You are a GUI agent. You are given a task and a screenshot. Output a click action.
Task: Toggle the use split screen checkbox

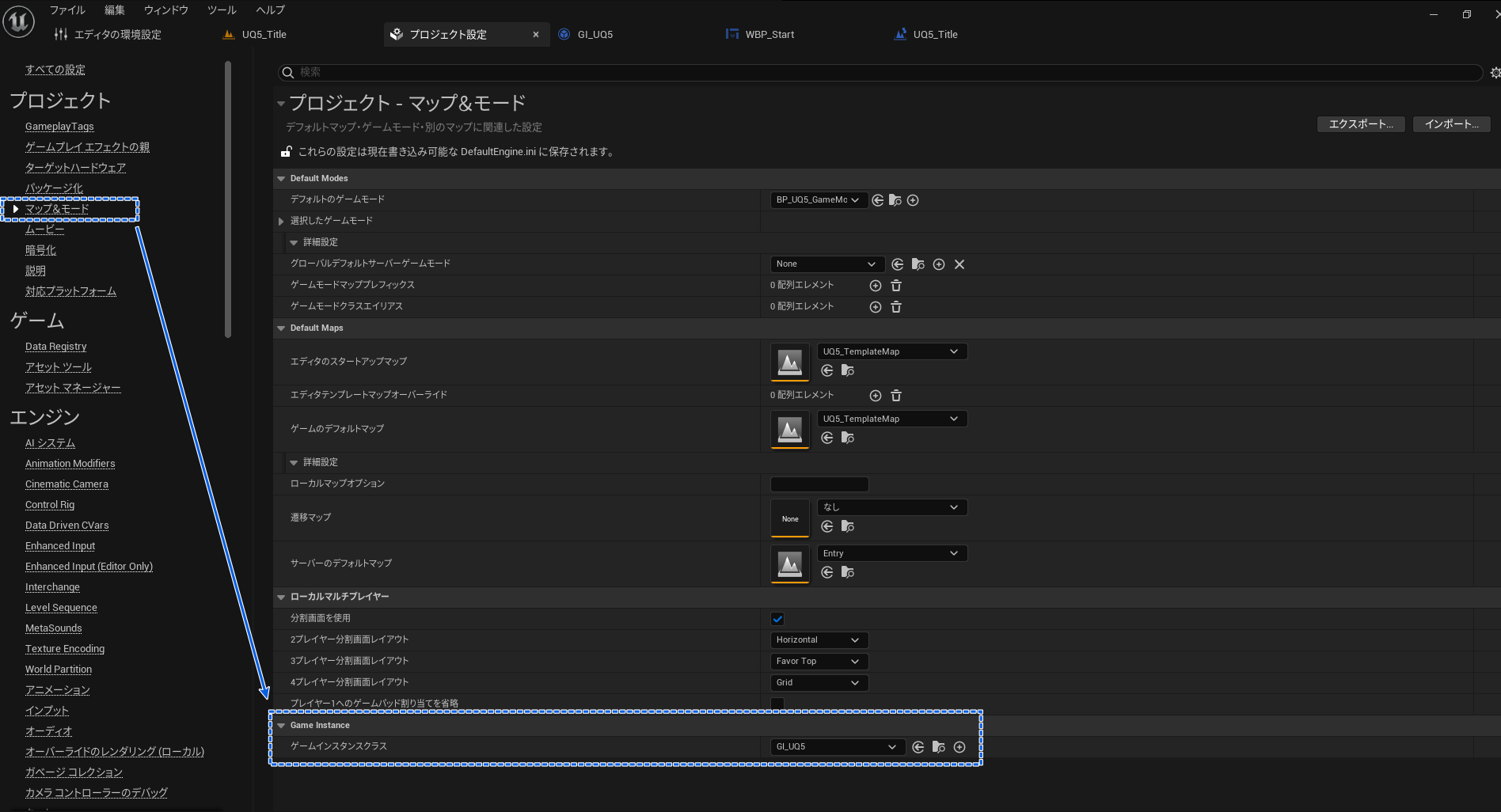777,619
